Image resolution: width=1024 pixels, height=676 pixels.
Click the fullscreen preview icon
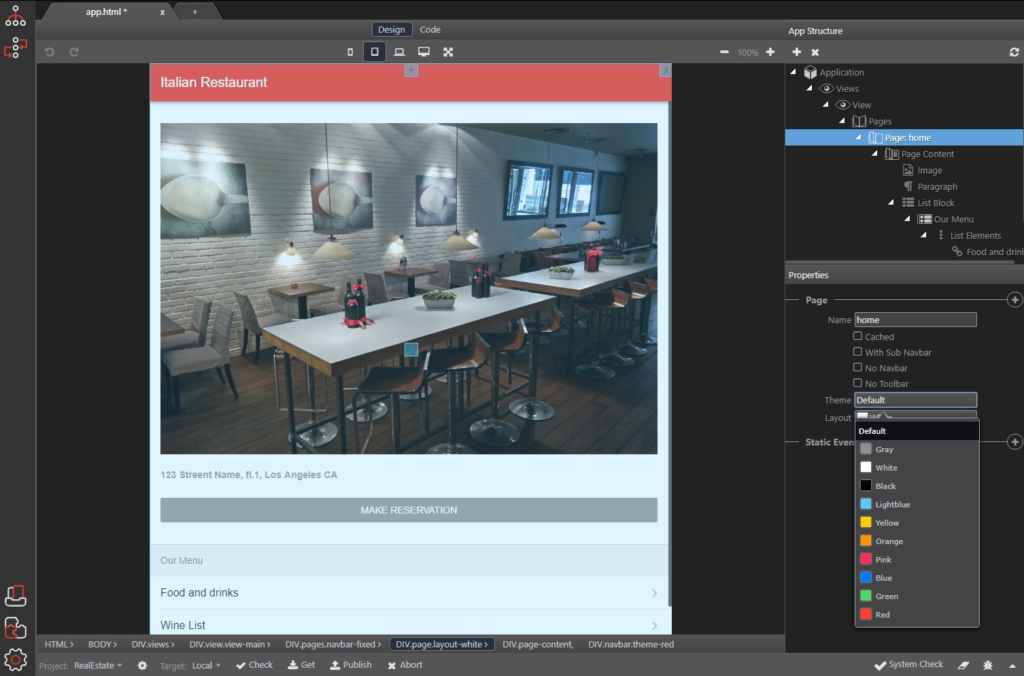448,51
